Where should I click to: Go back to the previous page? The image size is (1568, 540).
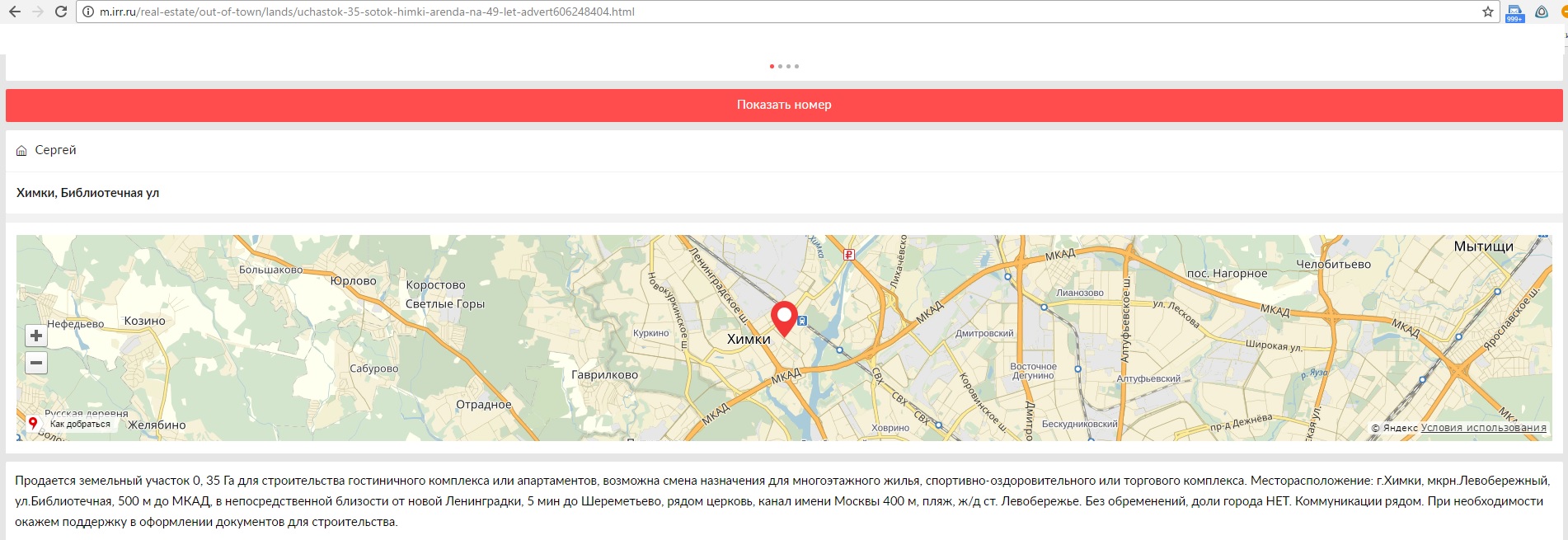(x=15, y=12)
